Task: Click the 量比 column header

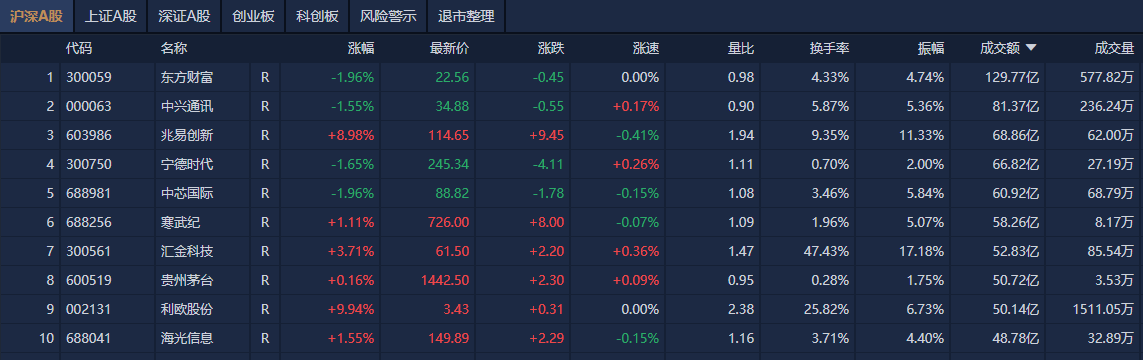Action: [741, 49]
